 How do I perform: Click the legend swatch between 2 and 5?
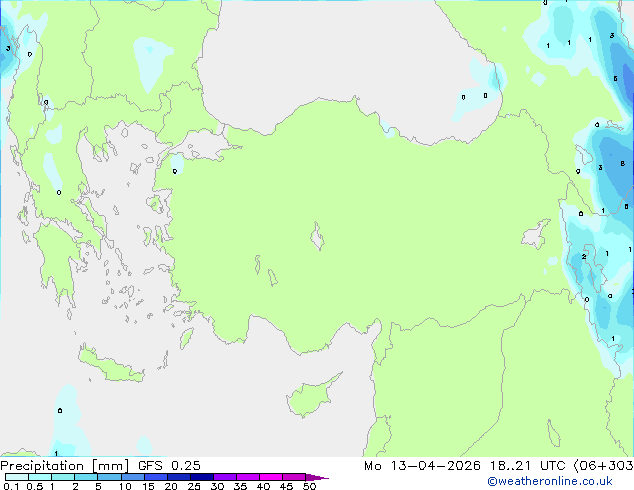point(86,477)
